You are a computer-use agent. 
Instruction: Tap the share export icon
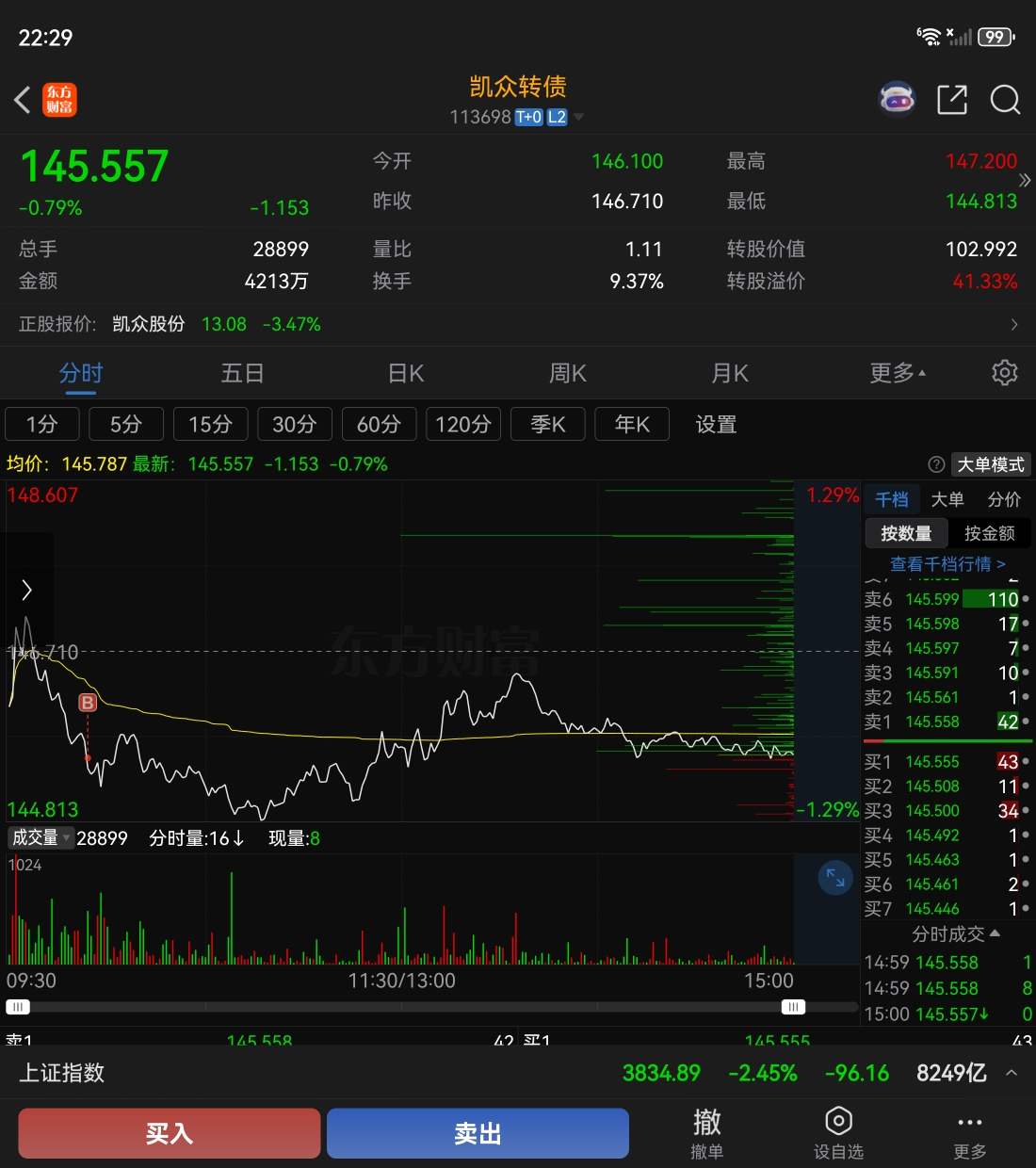pos(952,99)
